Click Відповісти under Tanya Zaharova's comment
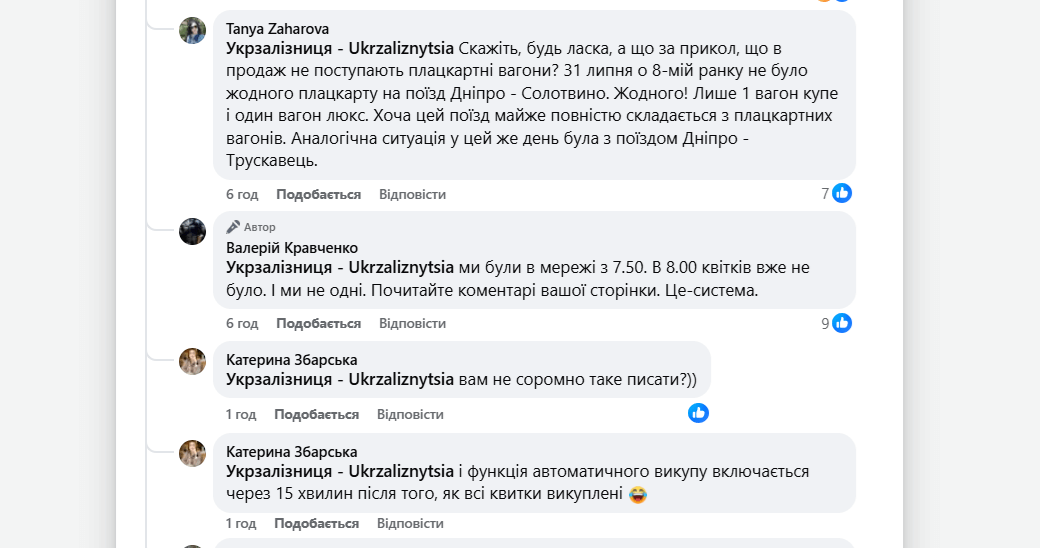Screen dimensions: 1040x548 click(x=412, y=194)
